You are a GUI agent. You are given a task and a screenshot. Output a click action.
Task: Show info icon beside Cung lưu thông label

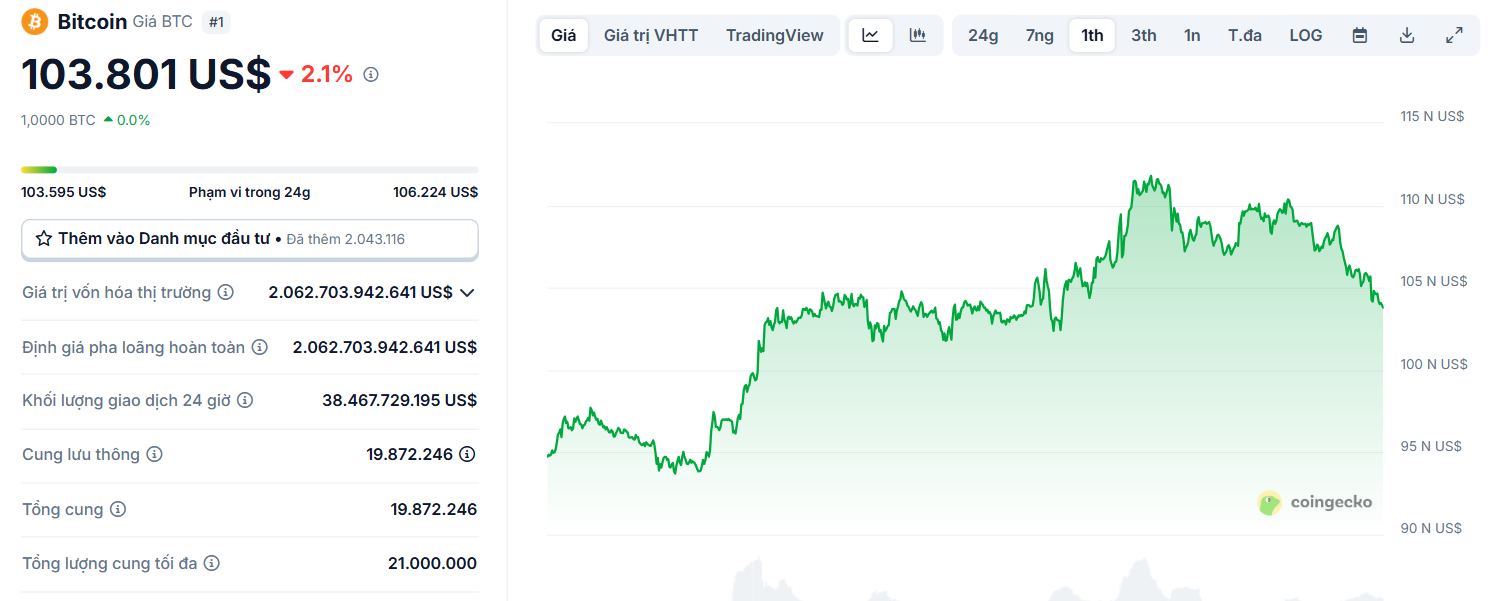coord(154,454)
